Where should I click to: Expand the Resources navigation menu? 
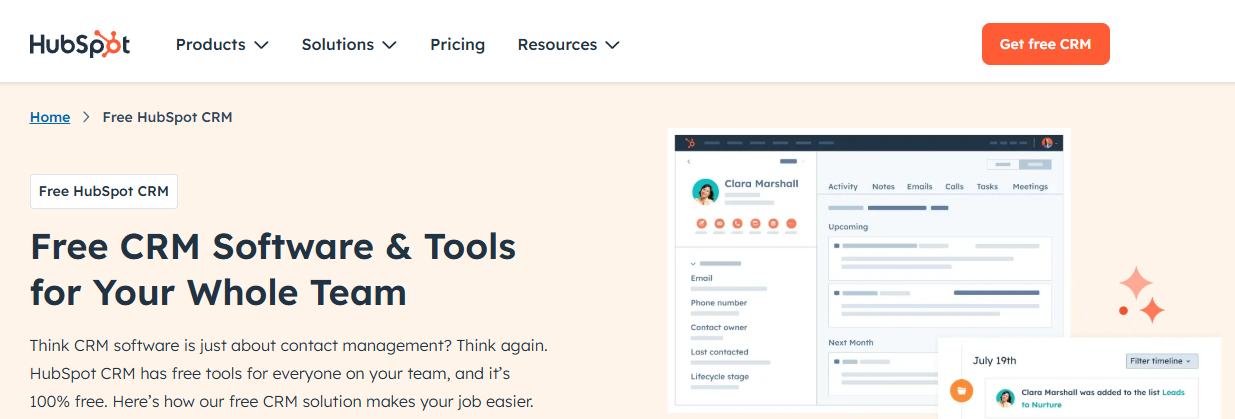(568, 44)
